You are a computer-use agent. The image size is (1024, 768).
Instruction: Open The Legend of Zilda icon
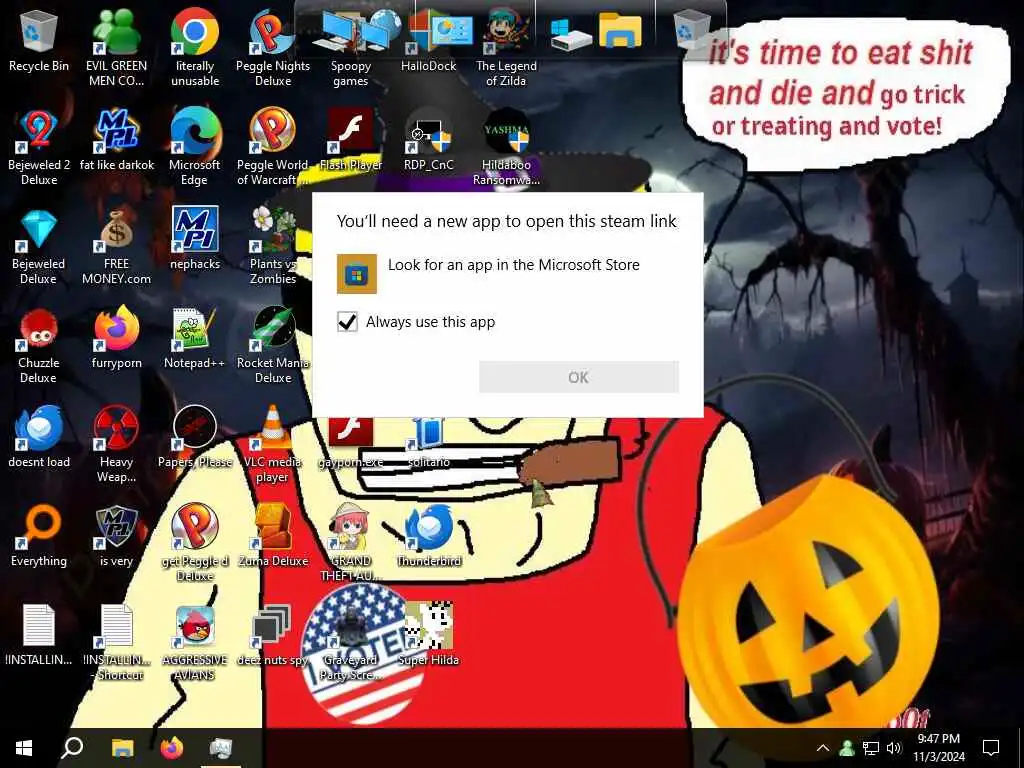505,31
